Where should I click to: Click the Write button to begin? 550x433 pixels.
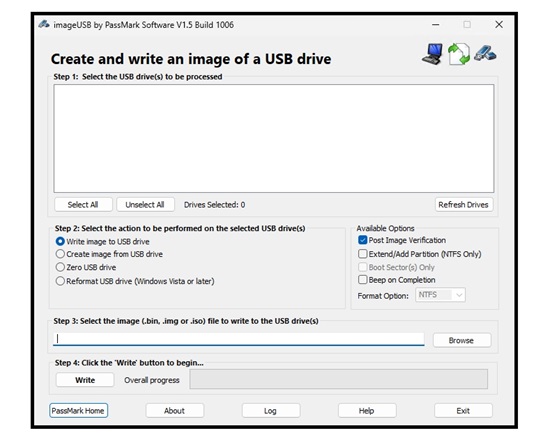(x=85, y=380)
